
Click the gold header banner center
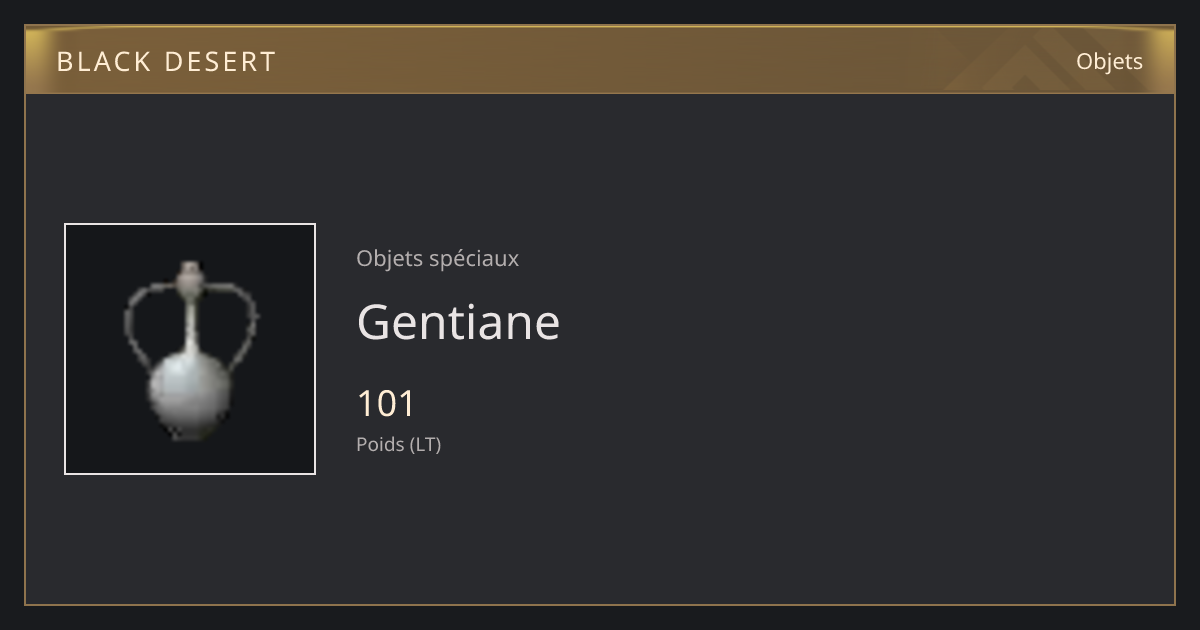600,60
